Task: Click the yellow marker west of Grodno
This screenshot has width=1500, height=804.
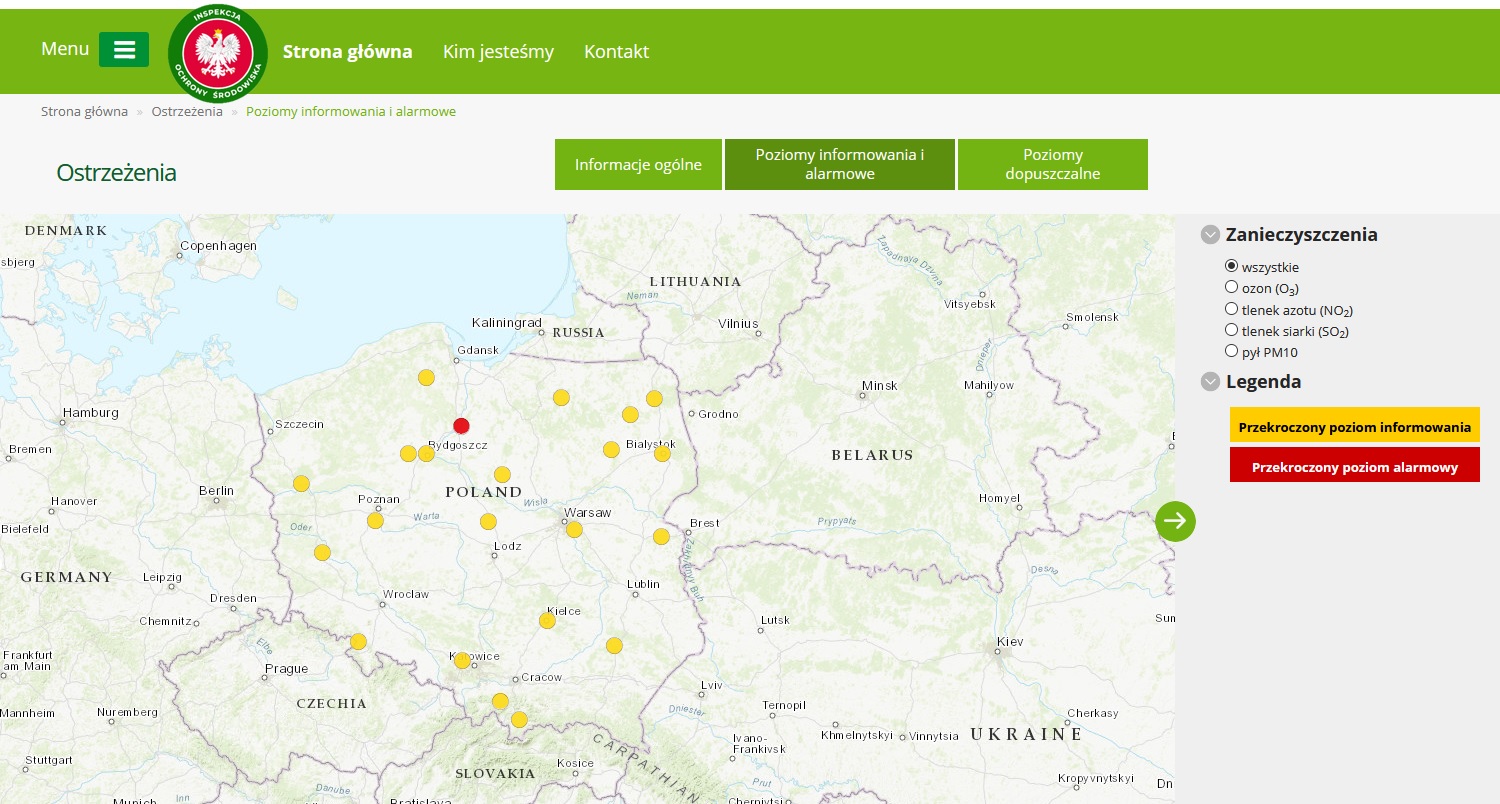Action: [x=654, y=398]
